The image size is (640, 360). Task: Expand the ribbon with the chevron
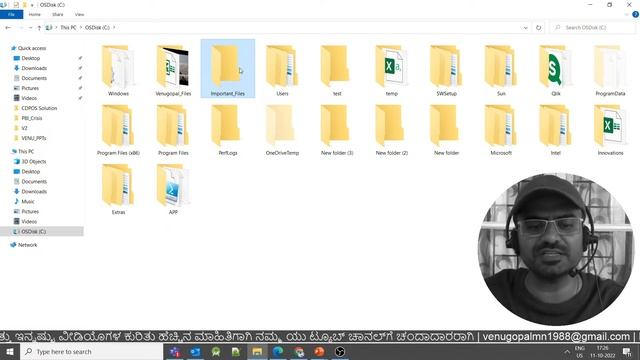coord(627,14)
